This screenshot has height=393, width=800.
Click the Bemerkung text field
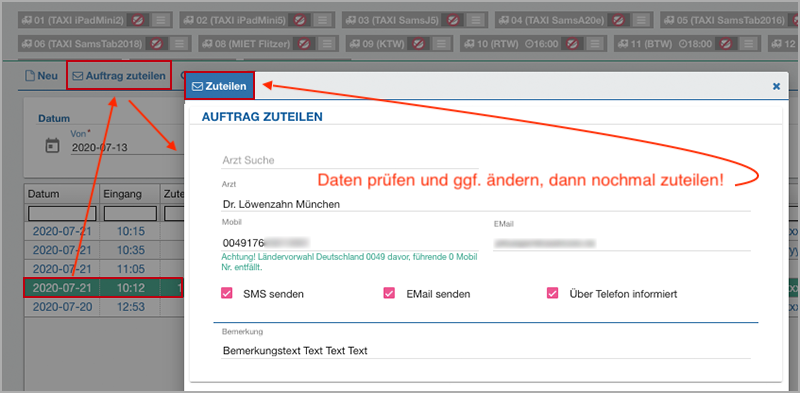point(486,351)
